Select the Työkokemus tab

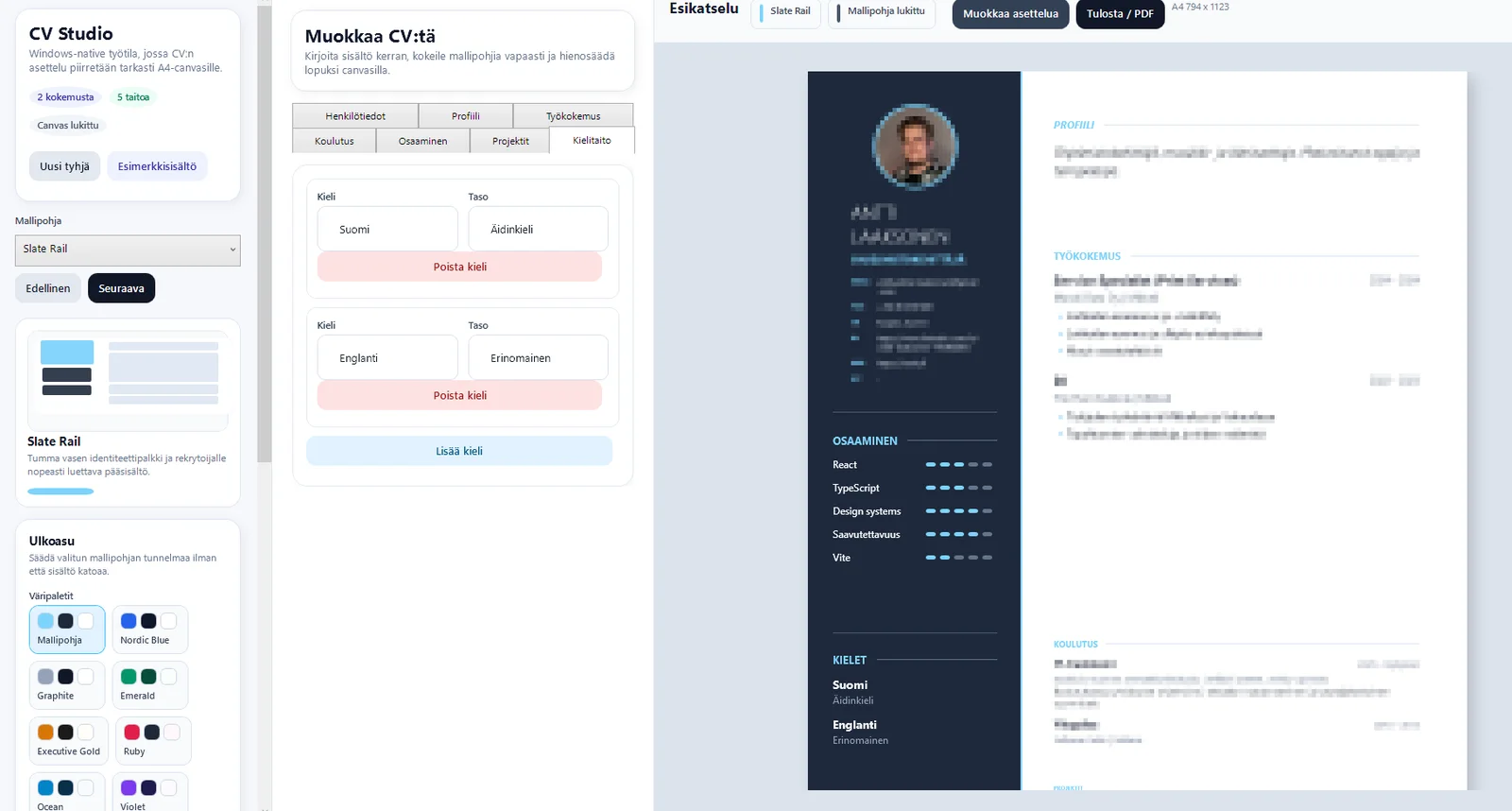tap(574, 116)
